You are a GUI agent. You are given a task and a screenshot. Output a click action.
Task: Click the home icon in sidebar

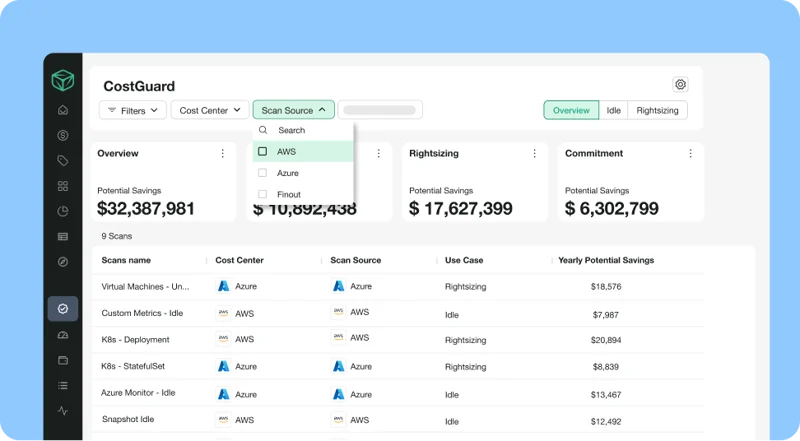pos(63,110)
